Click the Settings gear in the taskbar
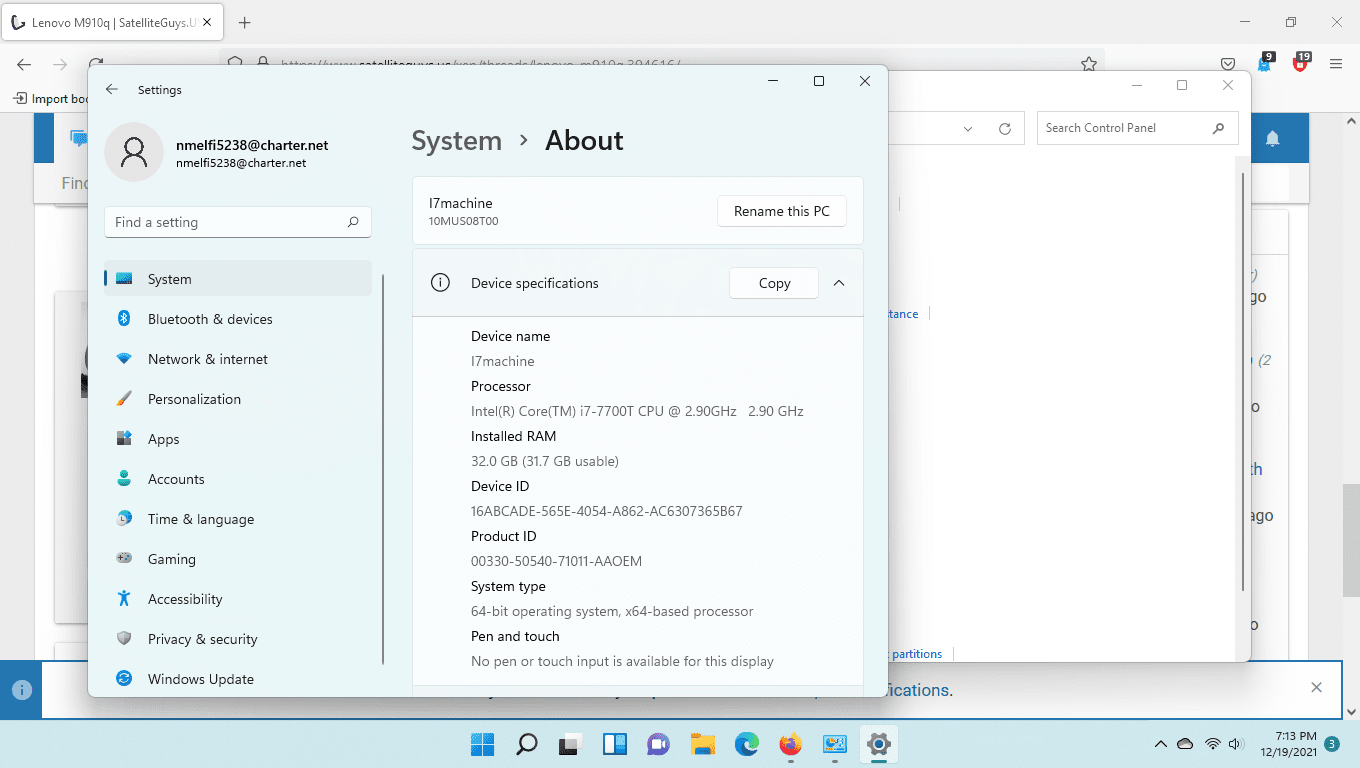Image resolution: width=1360 pixels, height=768 pixels. click(878, 744)
